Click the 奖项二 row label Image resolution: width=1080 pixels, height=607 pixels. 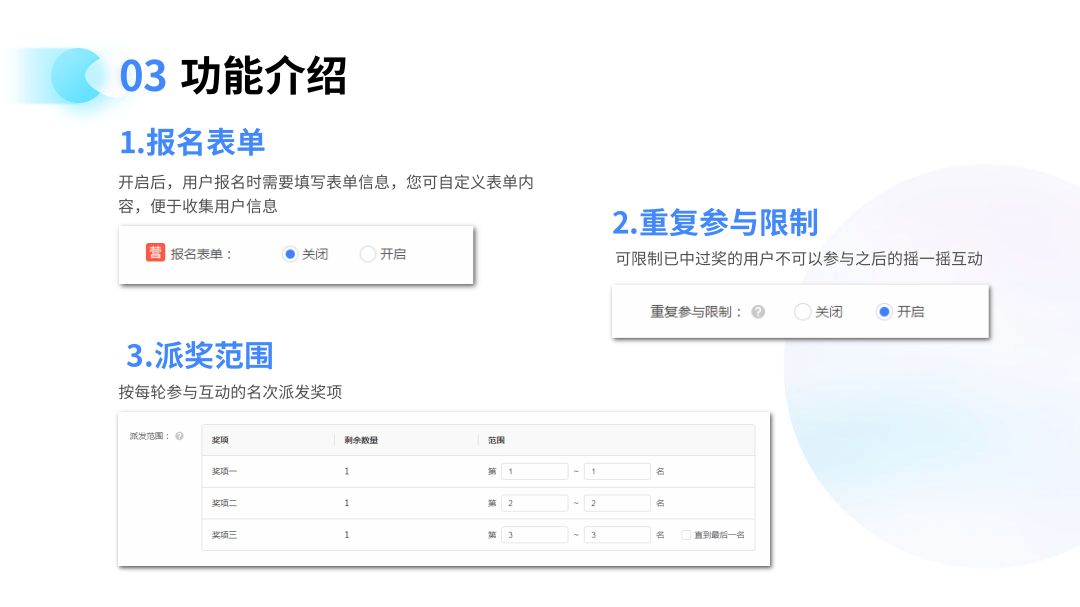tap(224, 503)
